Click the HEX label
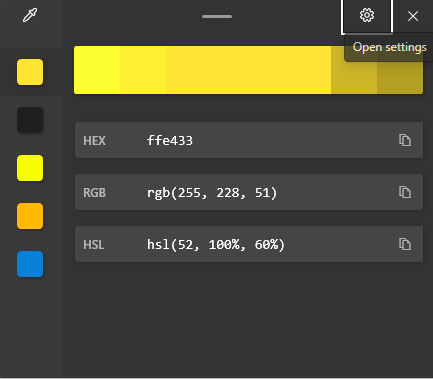The width and height of the screenshot is (433, 379). pyautogui.click(x=94, y=141)
